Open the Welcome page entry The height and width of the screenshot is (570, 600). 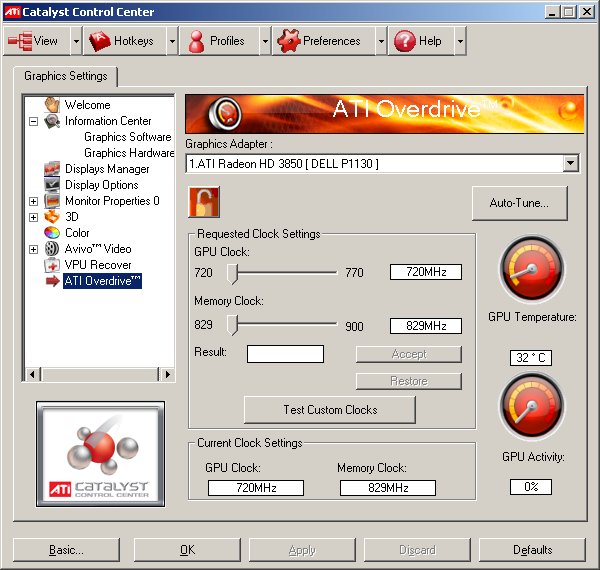coord(88,105)
